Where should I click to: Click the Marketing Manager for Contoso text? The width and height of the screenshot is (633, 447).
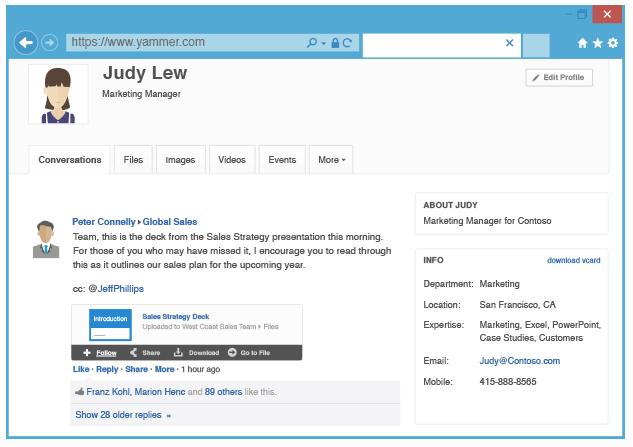(487, 221)
